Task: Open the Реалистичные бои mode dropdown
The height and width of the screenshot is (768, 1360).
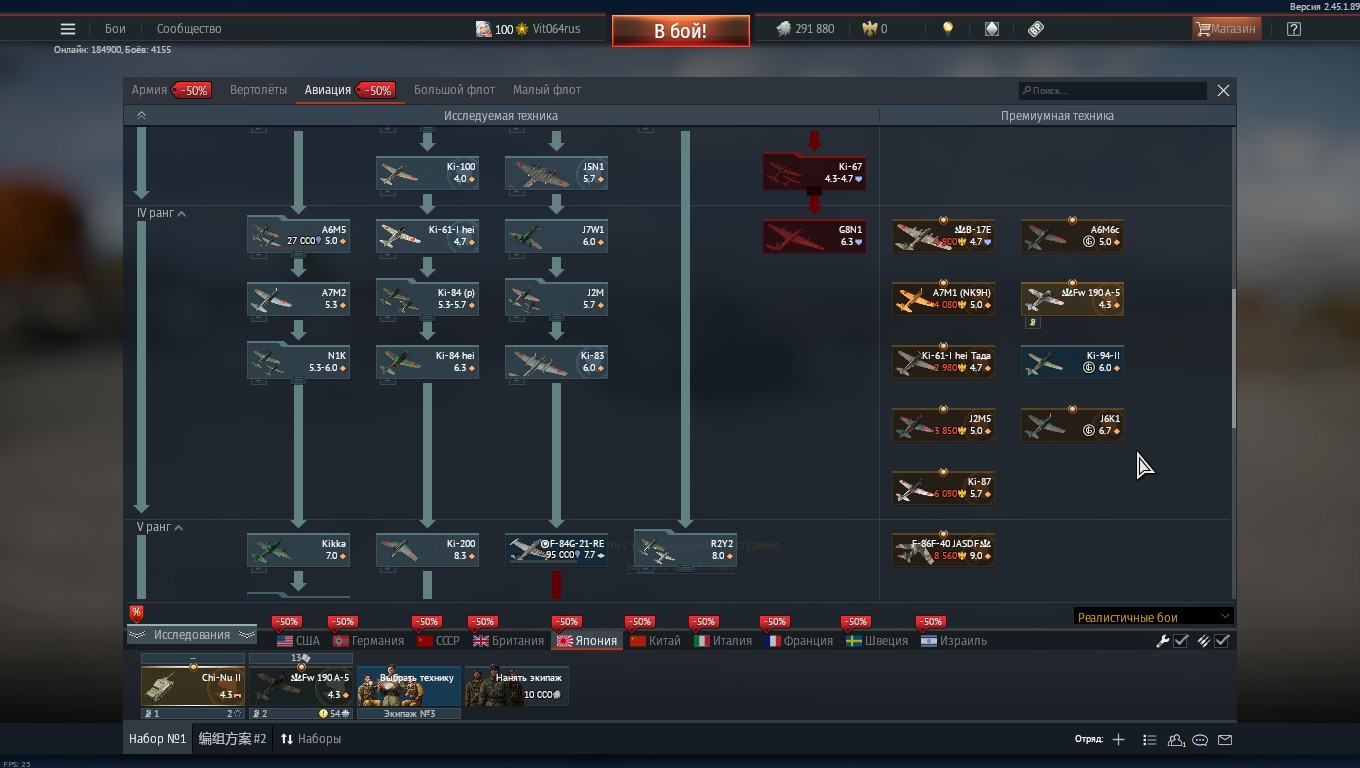Action: click(1153, 617)
